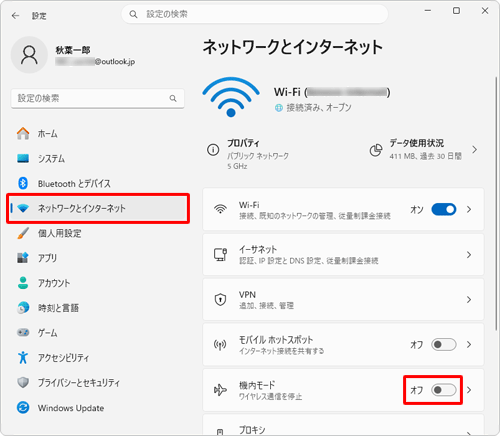Select 個人用設定 in the sidebar
Image resolution: width=500 pixels, height=436 pixels.
[97, 233]
